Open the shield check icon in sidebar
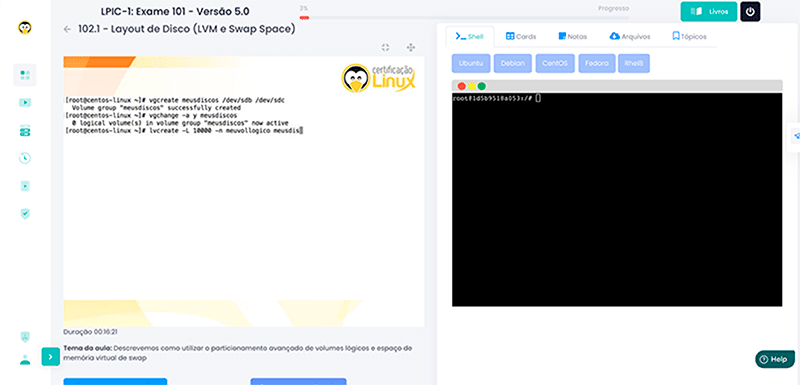This screenshot has width=800, height=385. pos(24,214)
